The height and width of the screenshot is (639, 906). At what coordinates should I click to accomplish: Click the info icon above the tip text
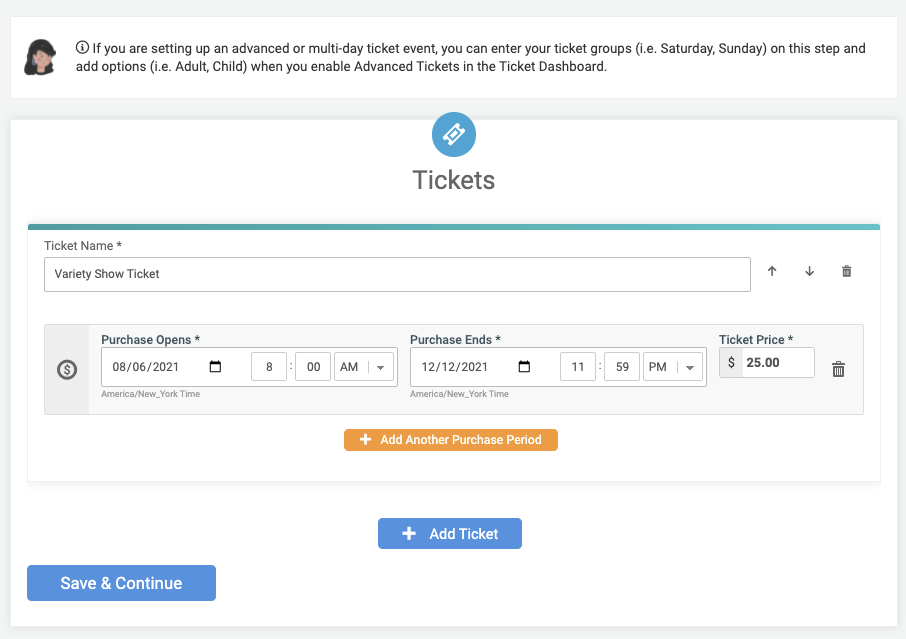pos(82,46)
